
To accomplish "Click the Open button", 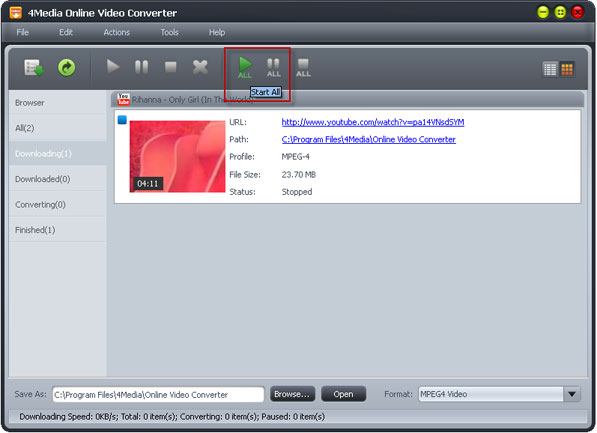I will point(343,394).
